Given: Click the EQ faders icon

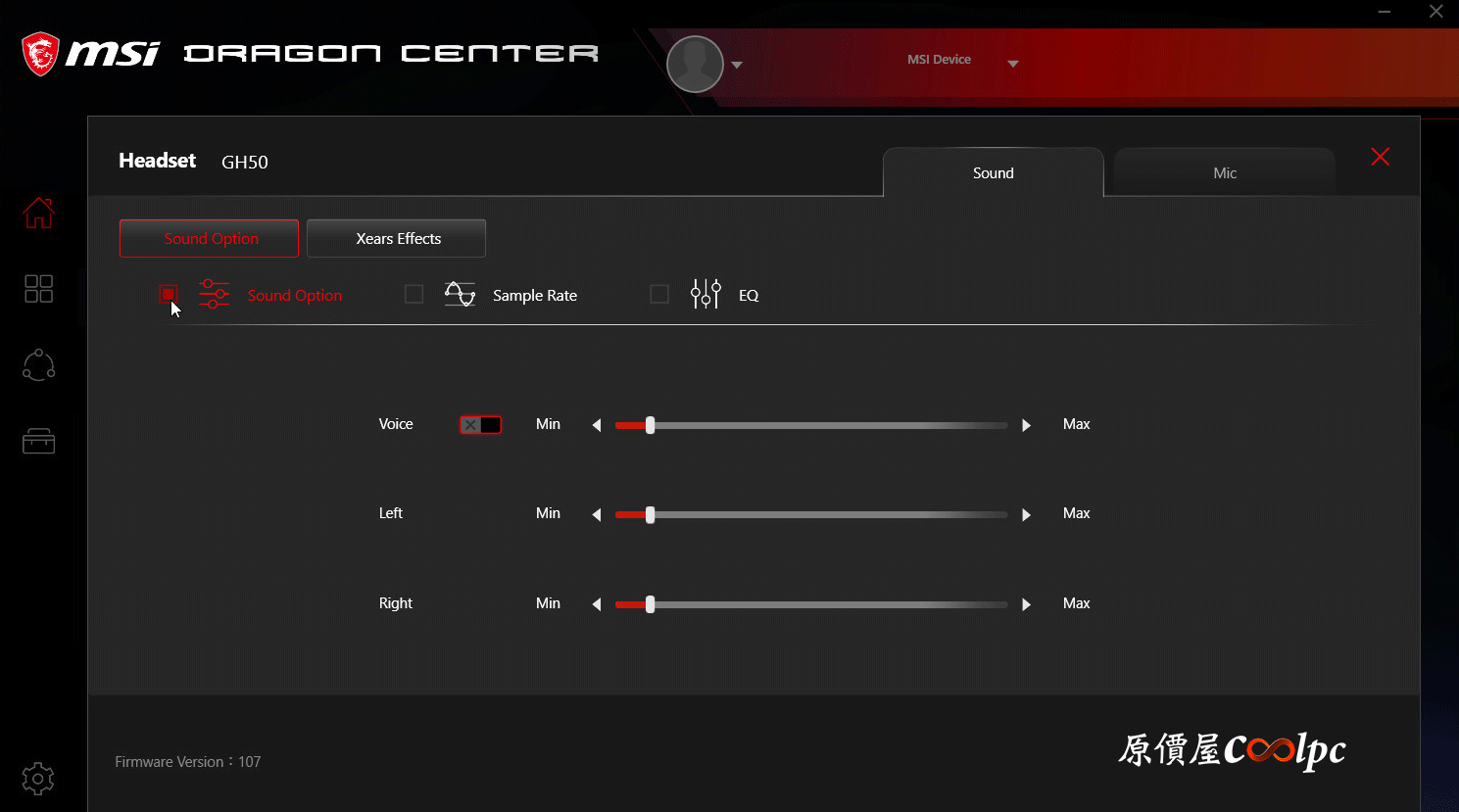Looking at the screenshot, I should pos(705,294).
